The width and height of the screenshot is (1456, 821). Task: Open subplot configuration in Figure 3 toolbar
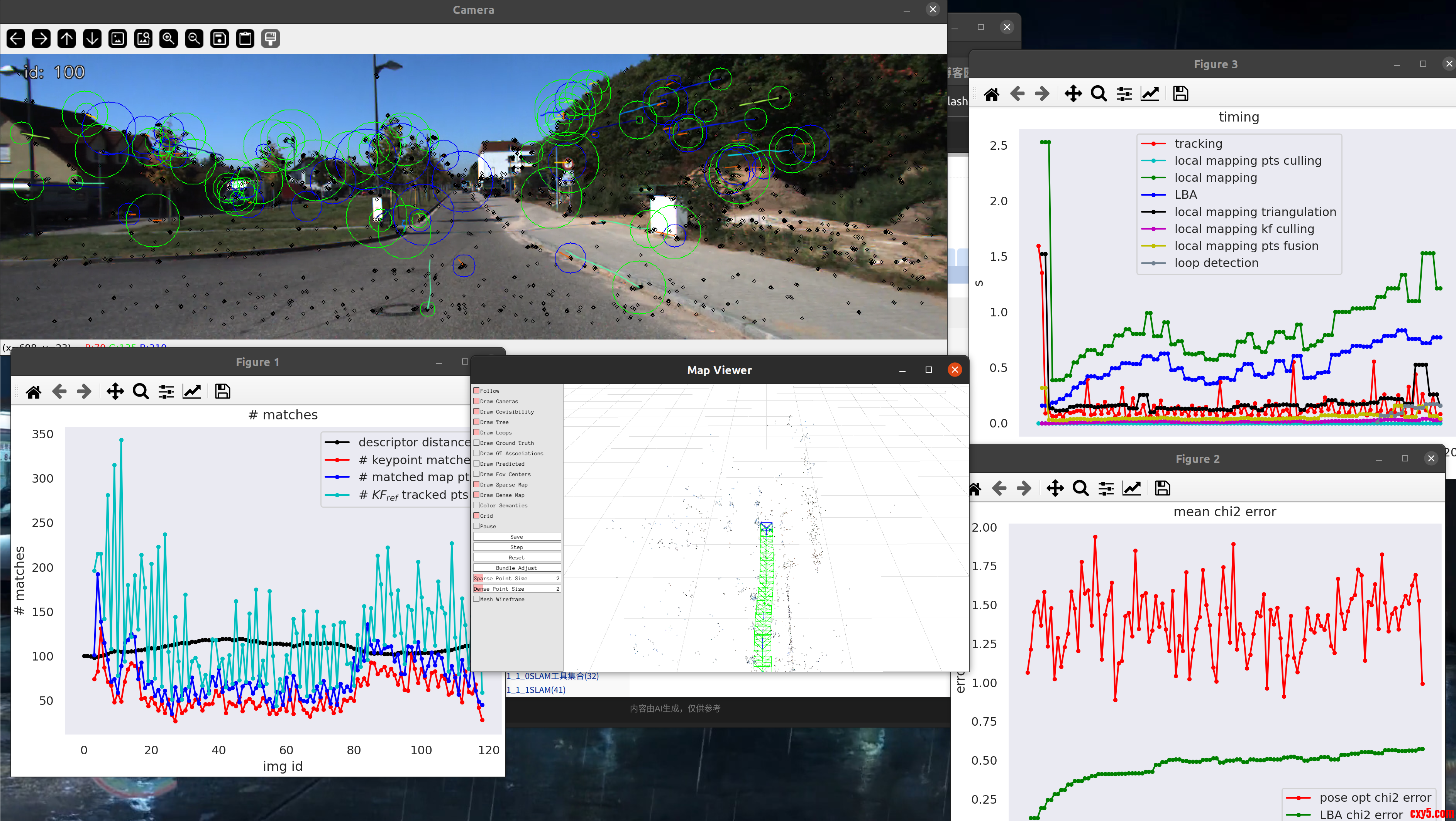[1124, 94]
